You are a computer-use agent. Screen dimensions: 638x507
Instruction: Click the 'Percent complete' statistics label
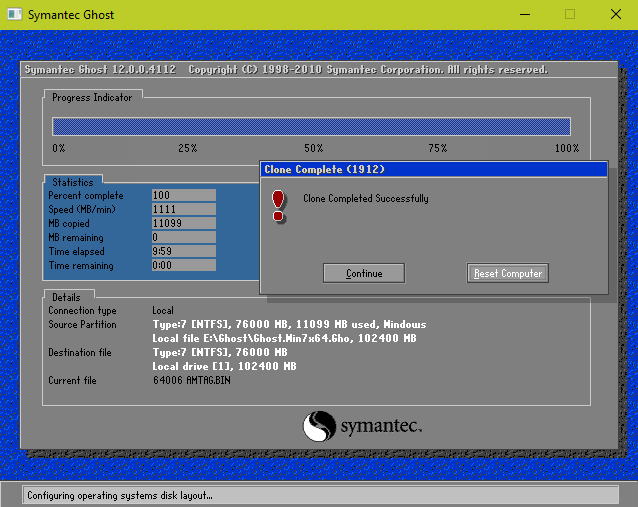86,195
